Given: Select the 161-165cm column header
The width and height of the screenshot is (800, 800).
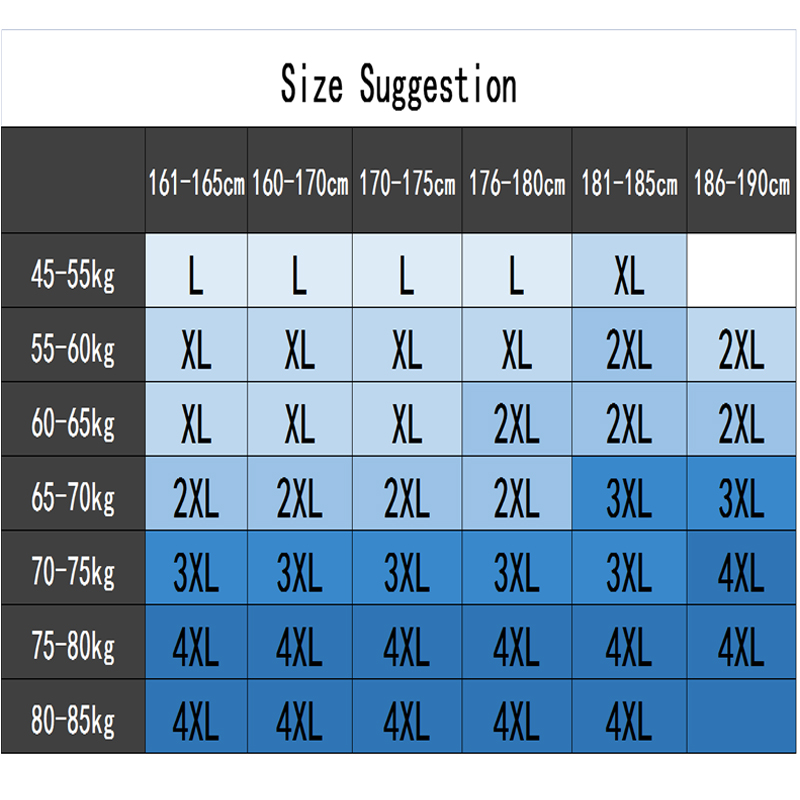Looking at the screenshot, I should pos(197,184).
